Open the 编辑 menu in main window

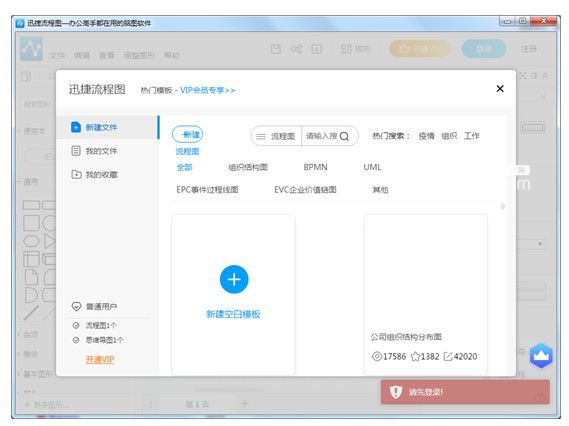(x=82, y=55)
